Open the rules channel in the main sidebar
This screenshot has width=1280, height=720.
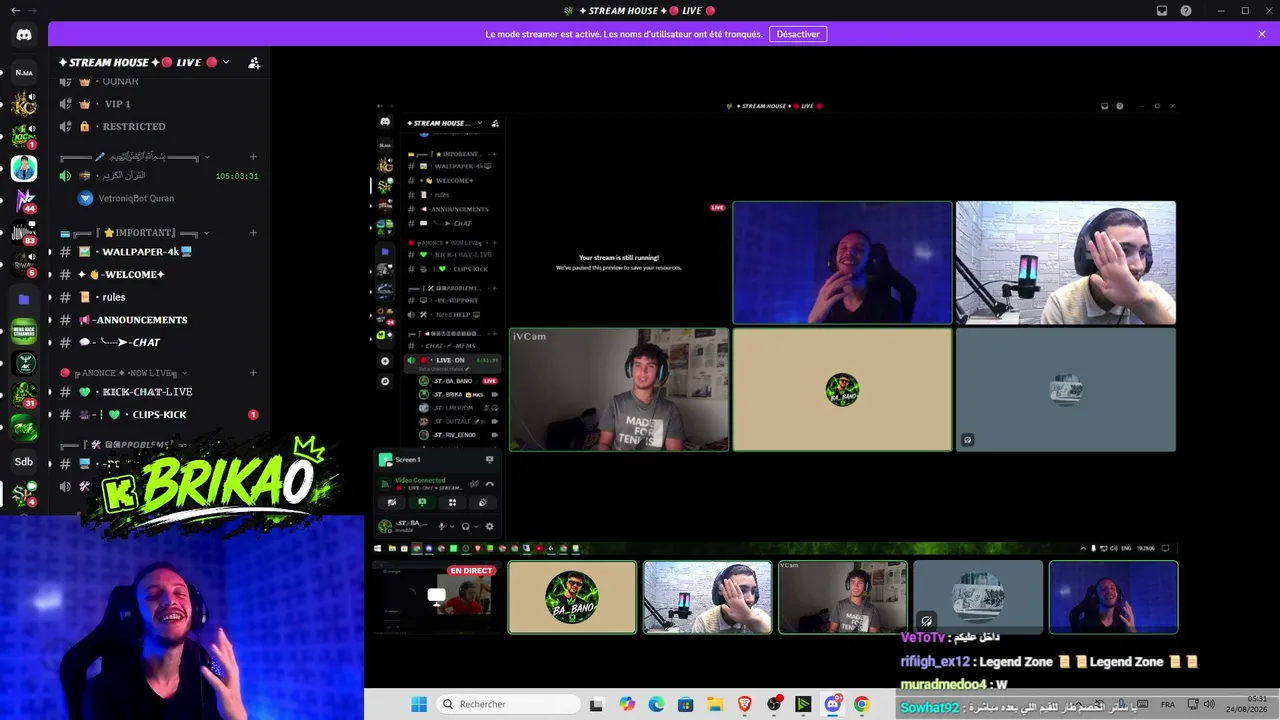click(160, 297)
